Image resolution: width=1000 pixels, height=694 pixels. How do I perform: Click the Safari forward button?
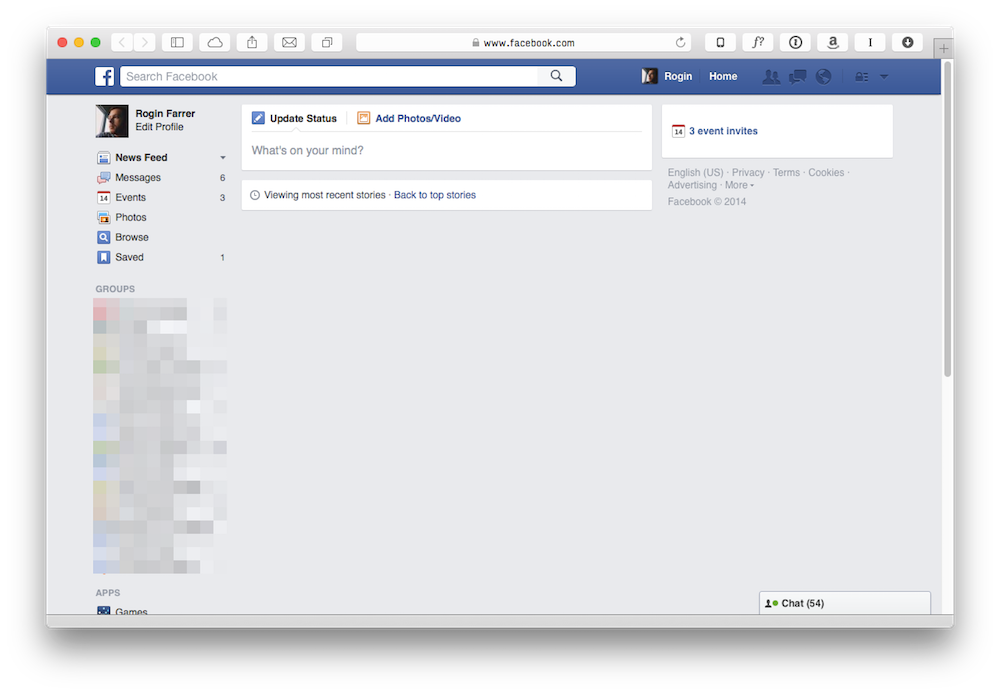145,42
